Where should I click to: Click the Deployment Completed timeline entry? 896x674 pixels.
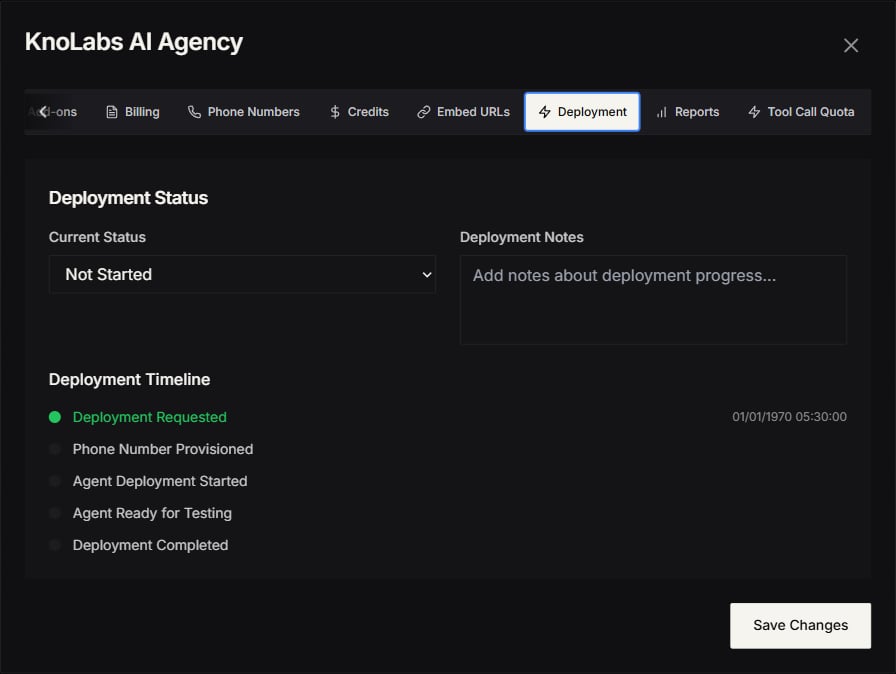point(150,545)
